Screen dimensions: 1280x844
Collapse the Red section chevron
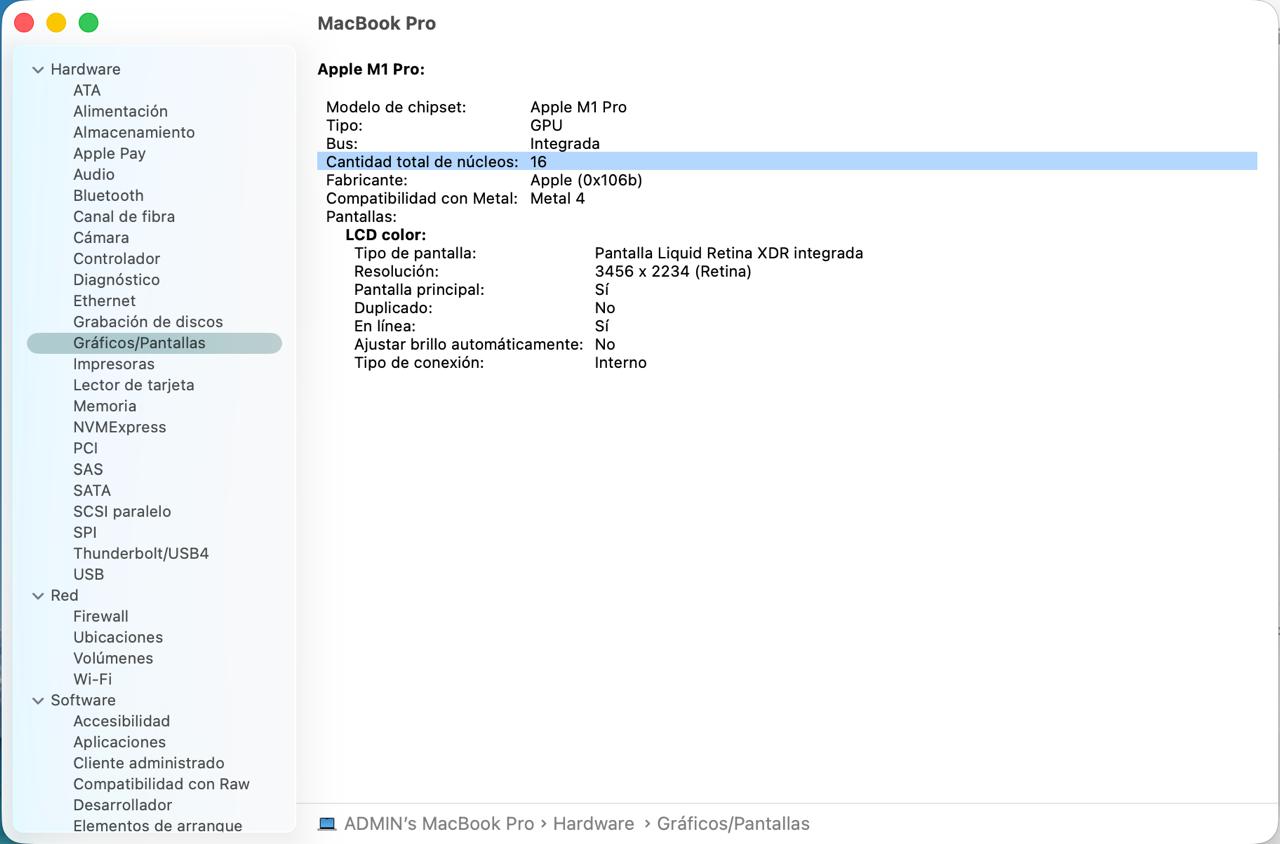38,596
